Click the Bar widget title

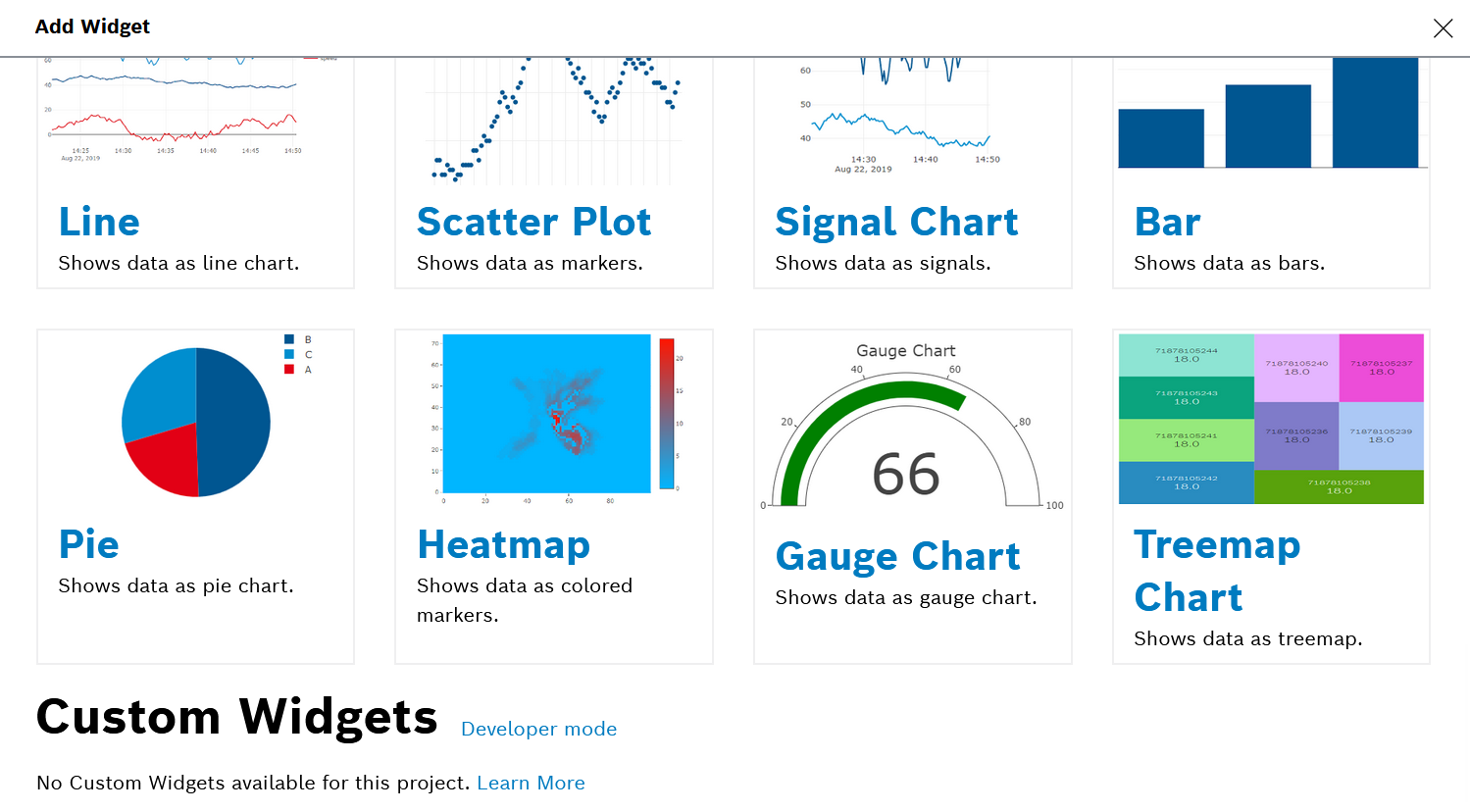coord(1167,222)
